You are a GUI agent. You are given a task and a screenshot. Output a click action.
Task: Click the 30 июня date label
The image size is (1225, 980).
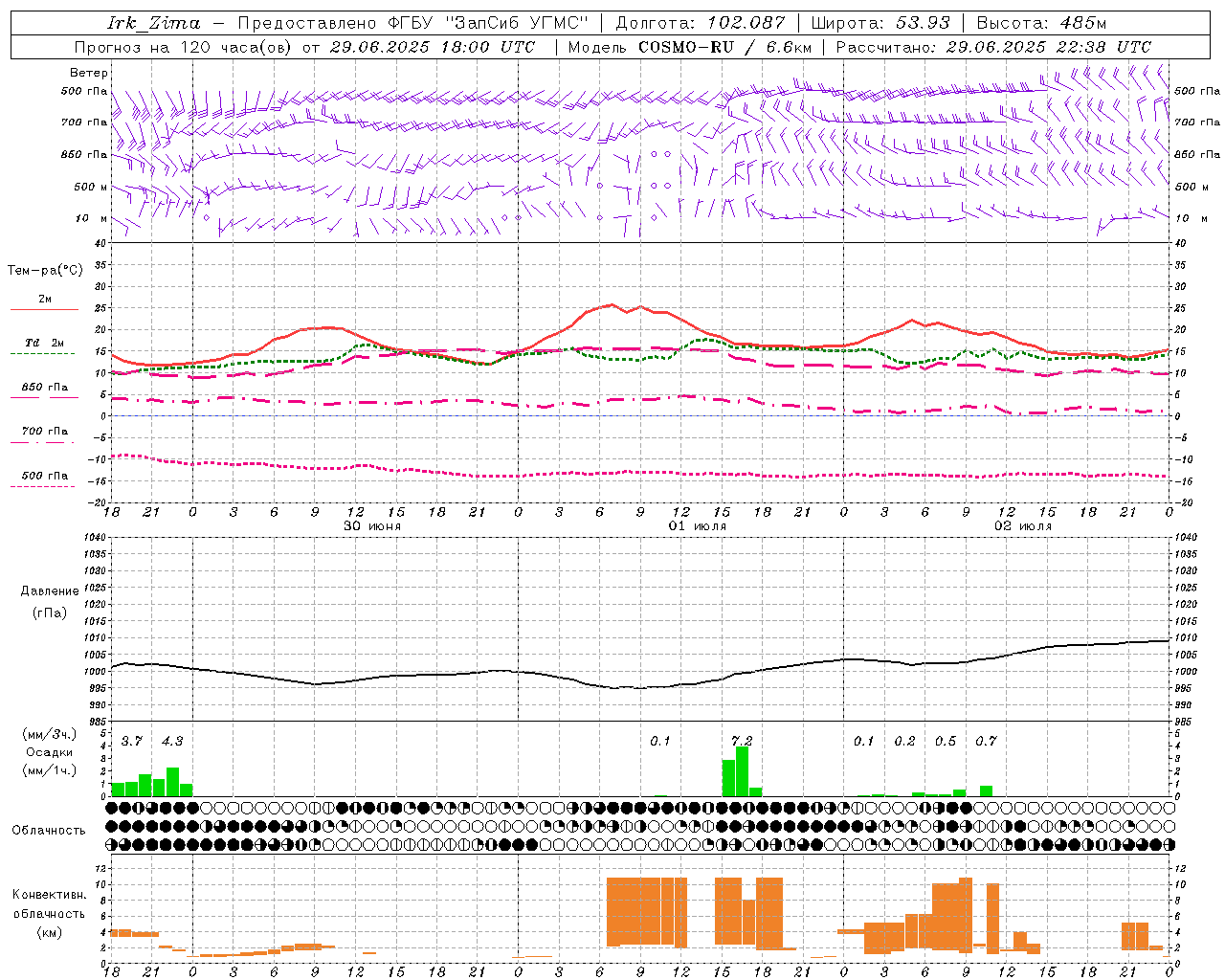(372, 526)
